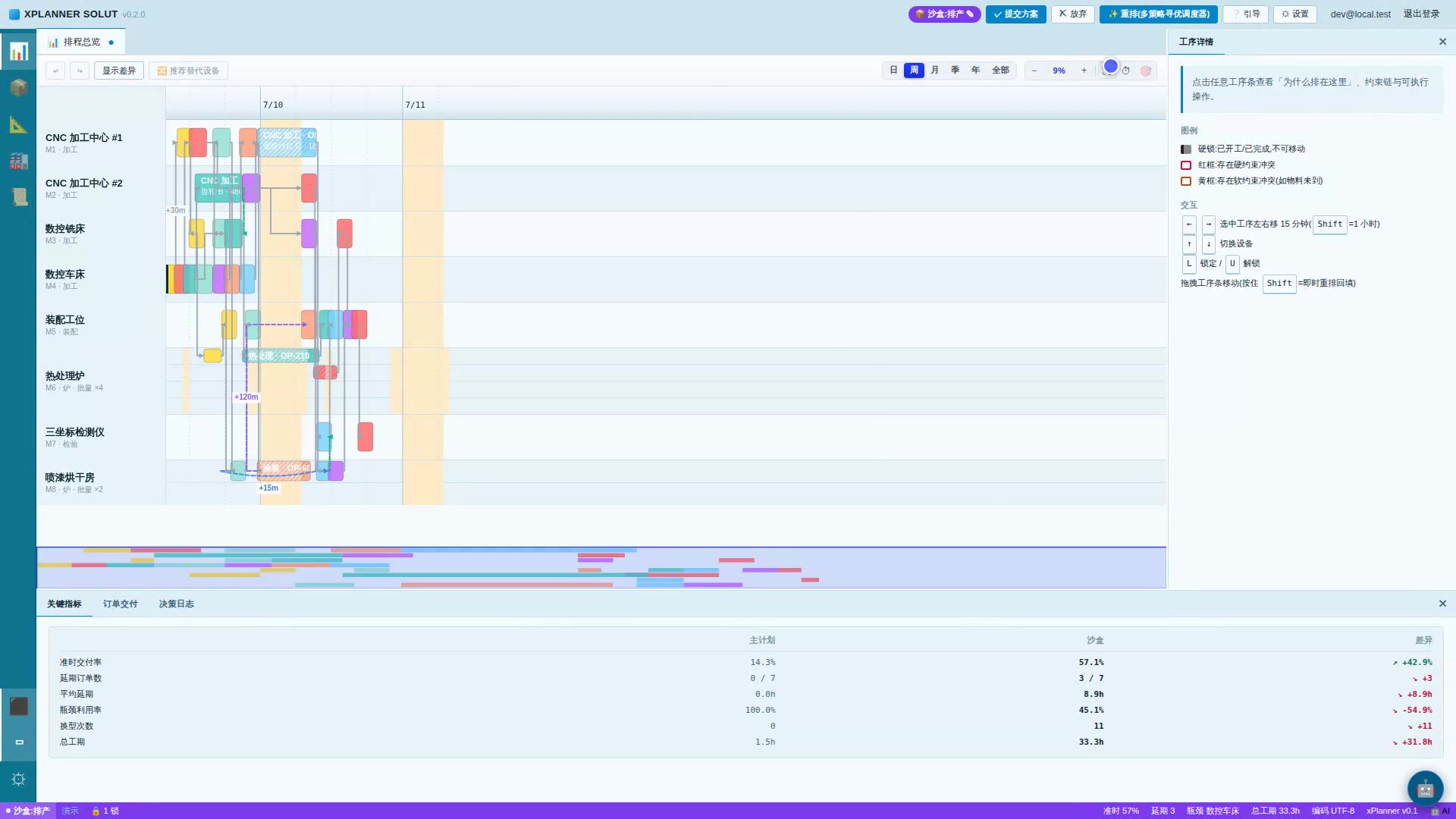Click the 推荐替代设备 button
This screenshot has width=1456, height=819.
[x=188, y=71]
